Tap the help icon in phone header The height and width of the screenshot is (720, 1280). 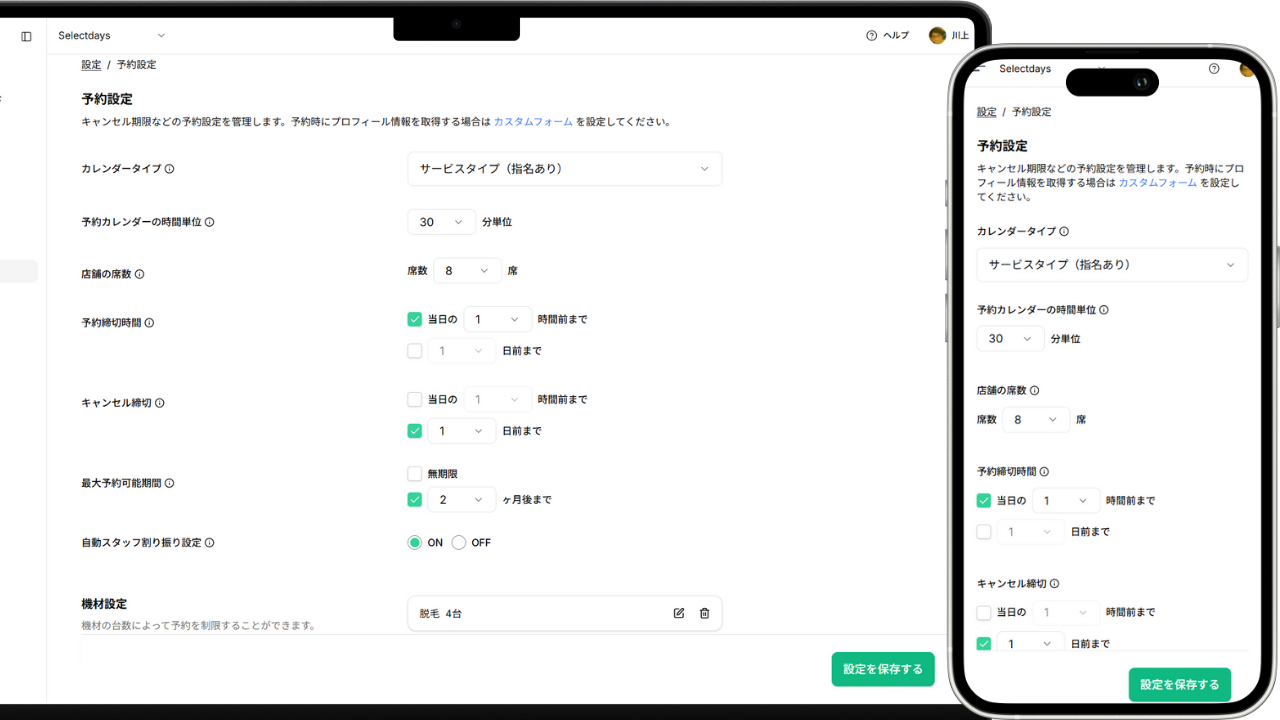[x=1214, y=69]
